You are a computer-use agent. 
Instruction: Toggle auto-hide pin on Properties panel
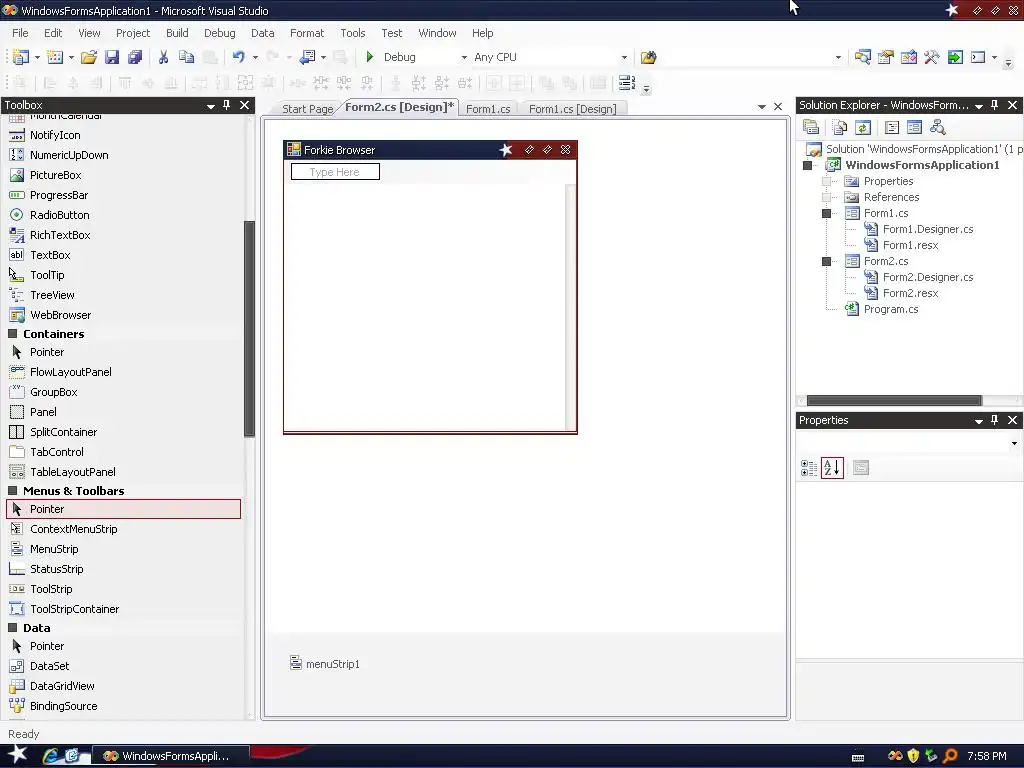995,420
